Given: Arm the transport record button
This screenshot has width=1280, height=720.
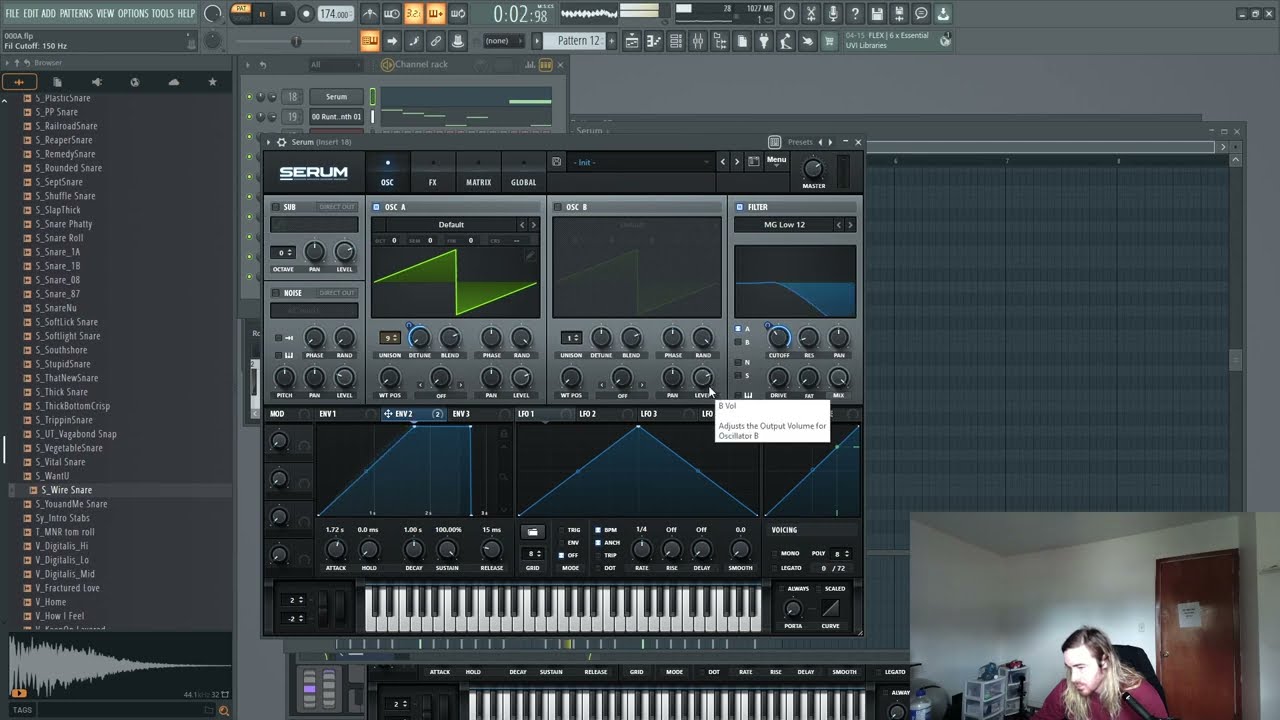Looking at the screenshot, I should (x=305, y=14).
